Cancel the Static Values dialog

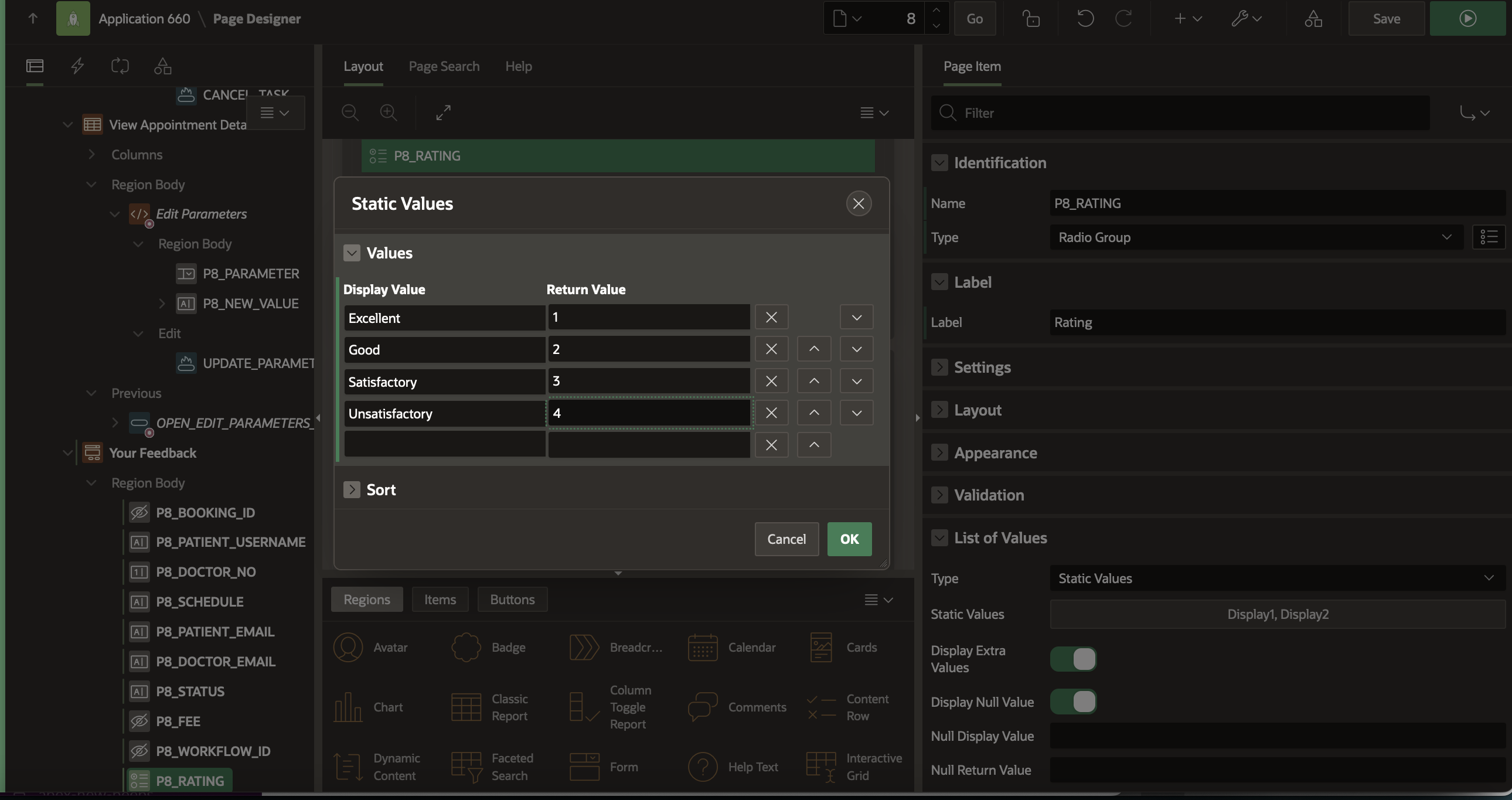786,539
